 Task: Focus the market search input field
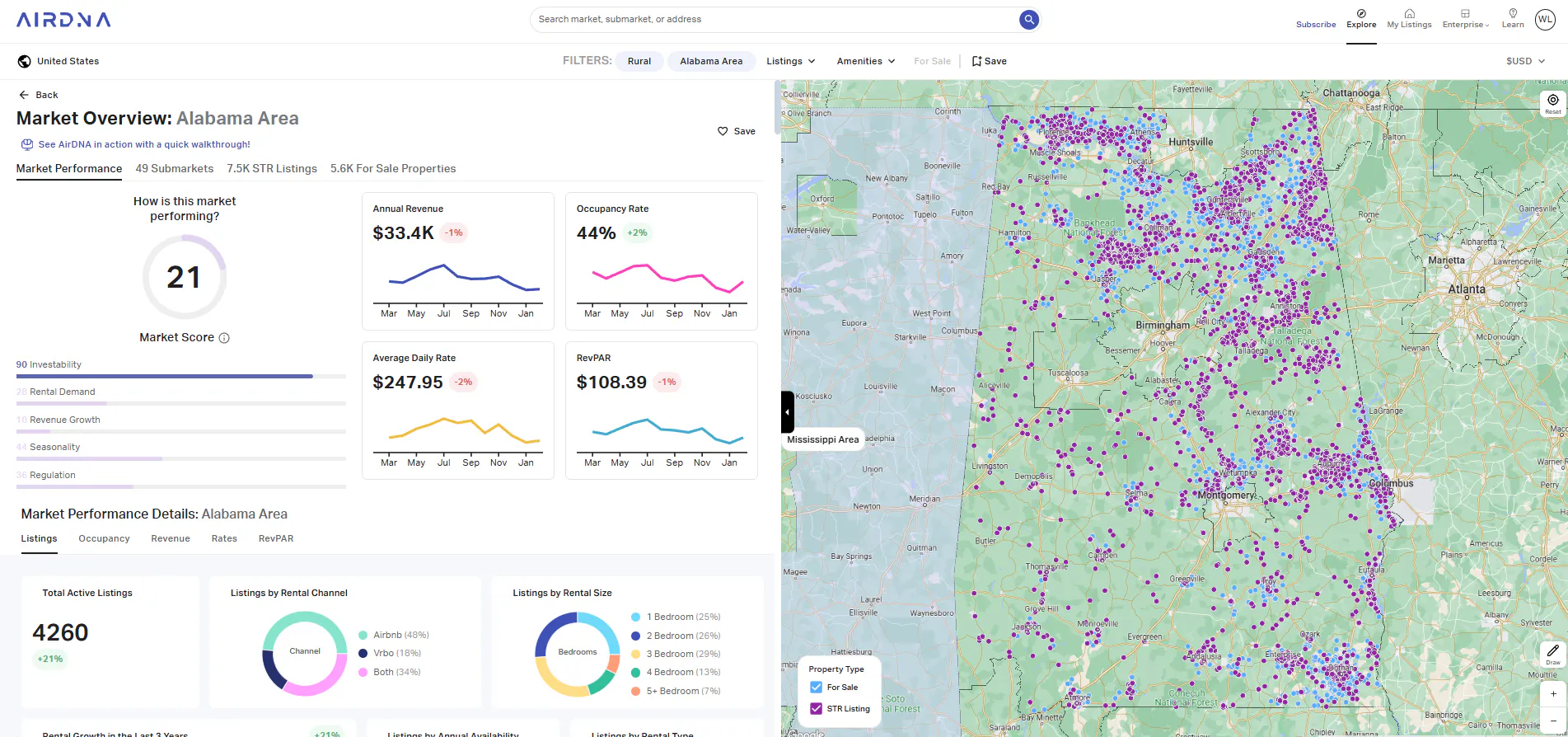pos(775,19)
